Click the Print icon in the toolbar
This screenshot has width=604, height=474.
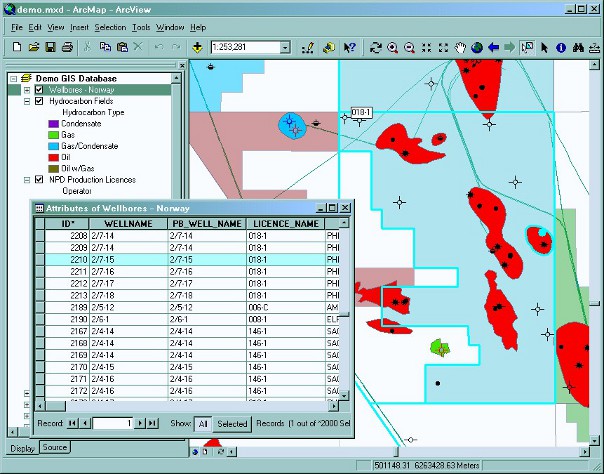(x=65, y=47)
